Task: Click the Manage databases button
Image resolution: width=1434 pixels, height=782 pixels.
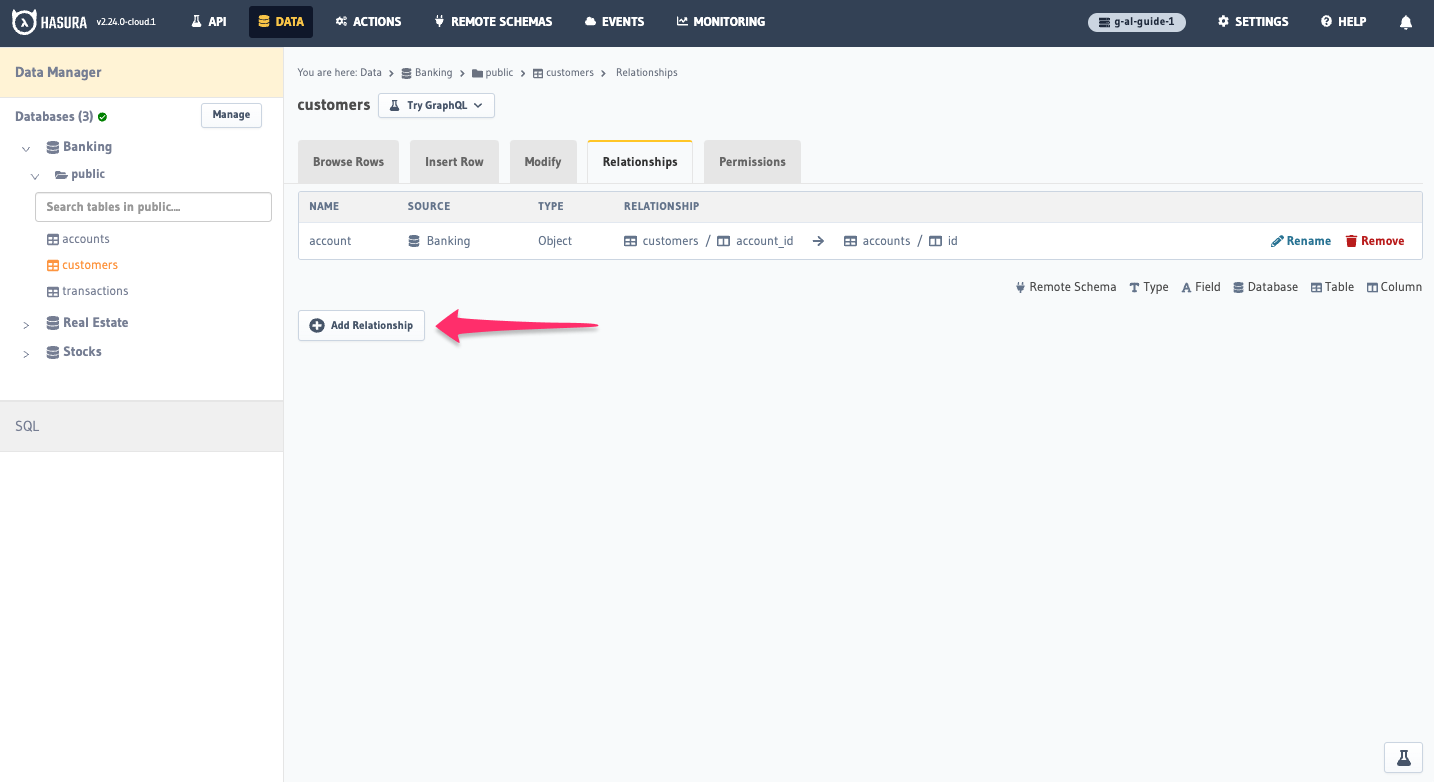Action: [x=231, y=115]
